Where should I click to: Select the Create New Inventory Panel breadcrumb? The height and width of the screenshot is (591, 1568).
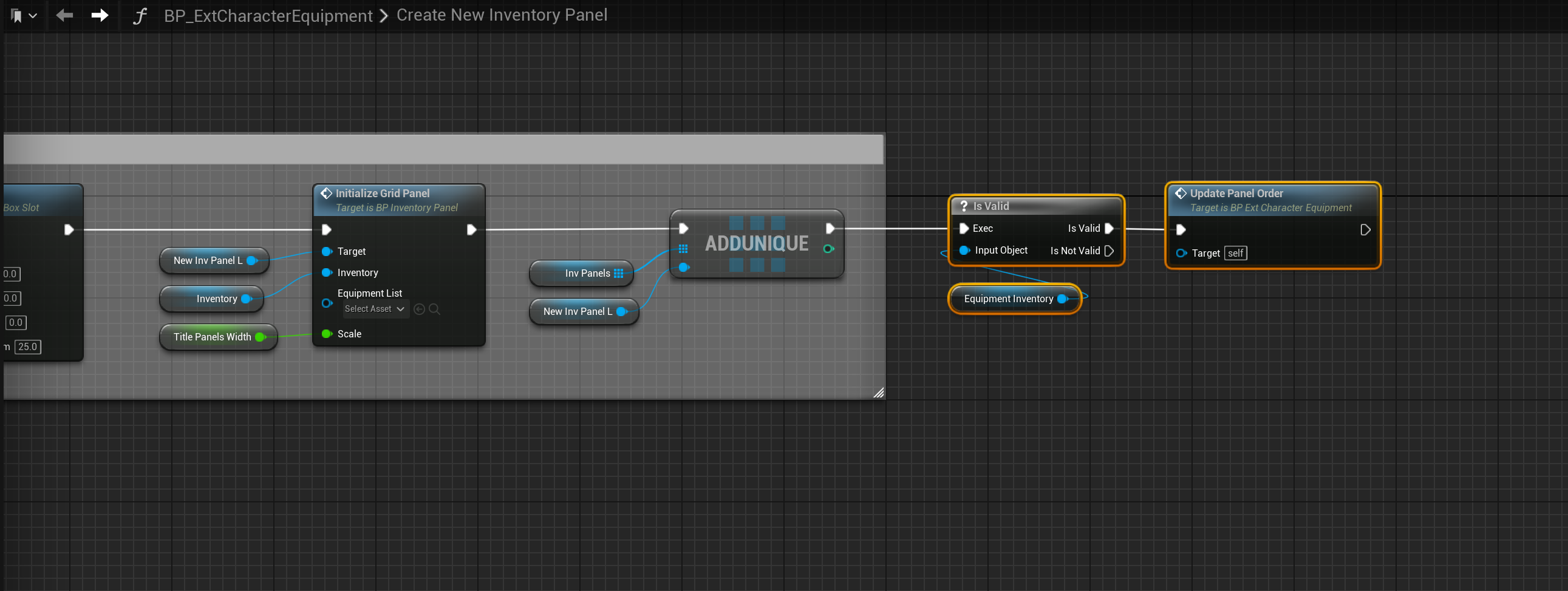pos(502,15)
